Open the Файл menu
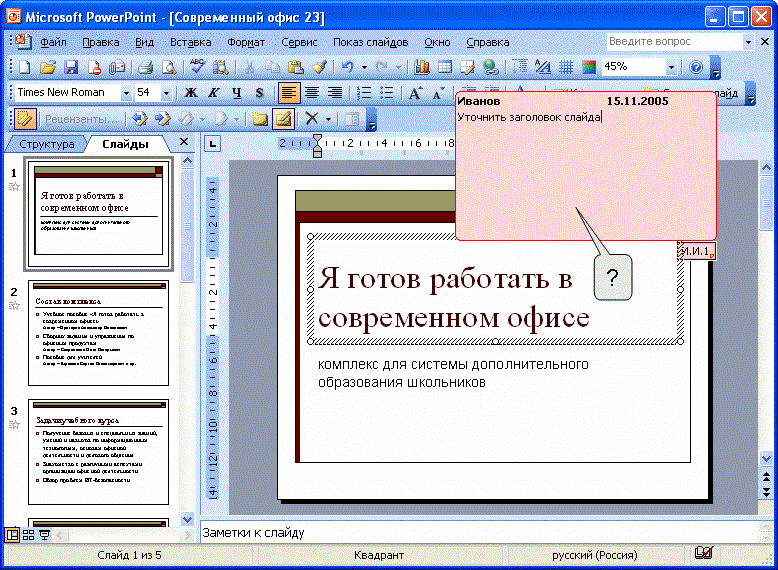This screenshot has width=778, height=570. point(53,43)
